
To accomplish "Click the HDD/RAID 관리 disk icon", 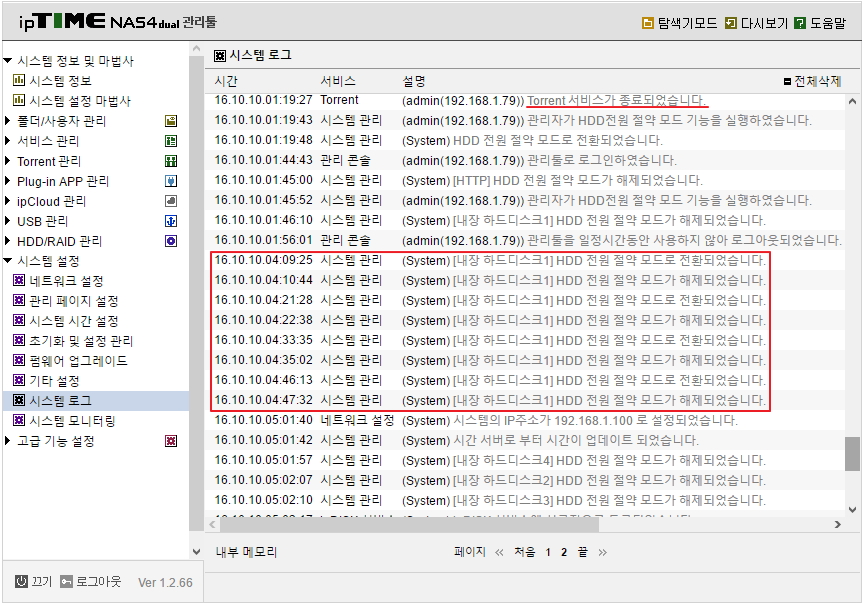I will [171, 241].
